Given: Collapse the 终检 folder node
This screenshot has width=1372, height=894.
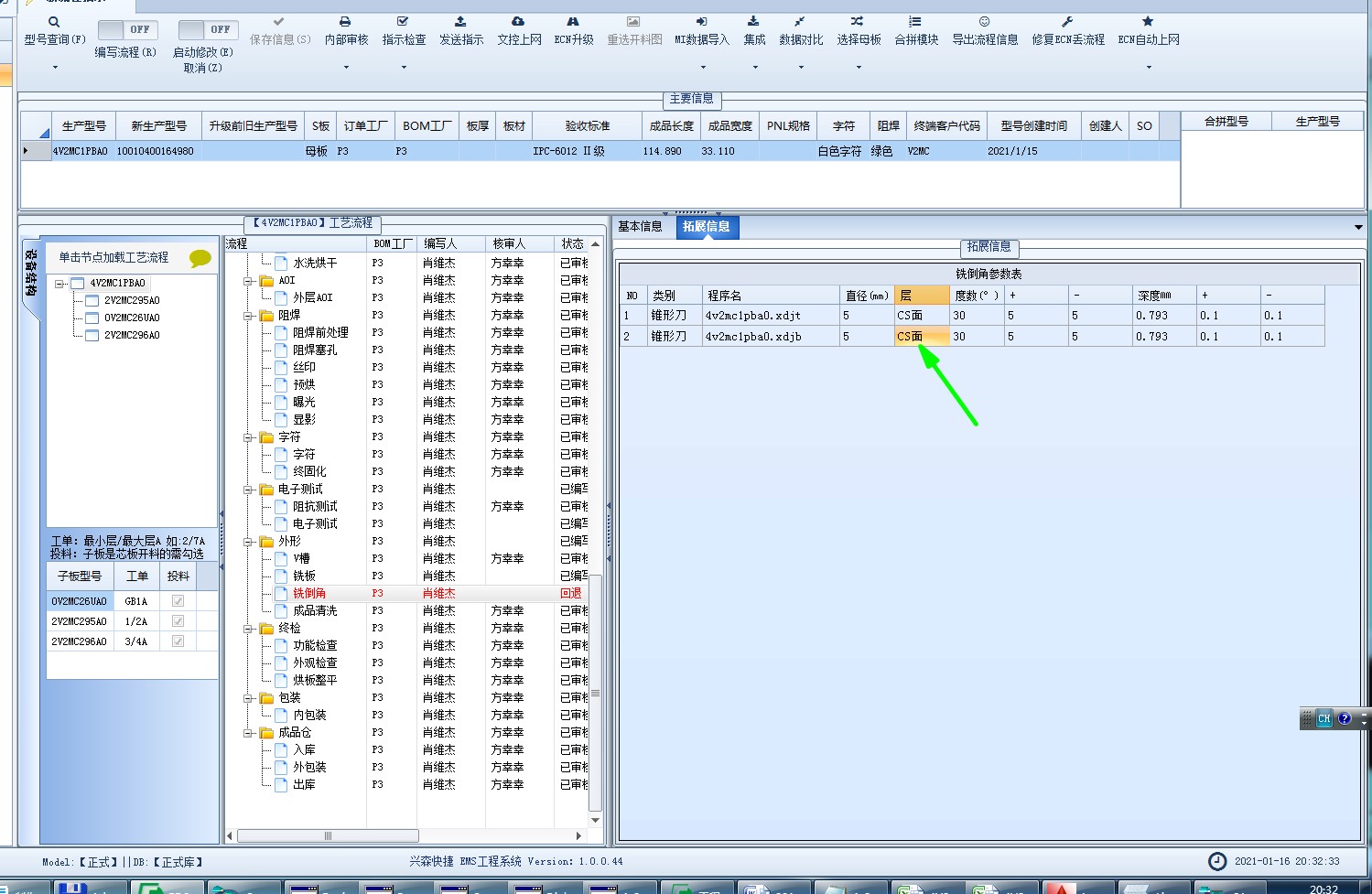Looking at the screenshot, I should click(248, 629).
